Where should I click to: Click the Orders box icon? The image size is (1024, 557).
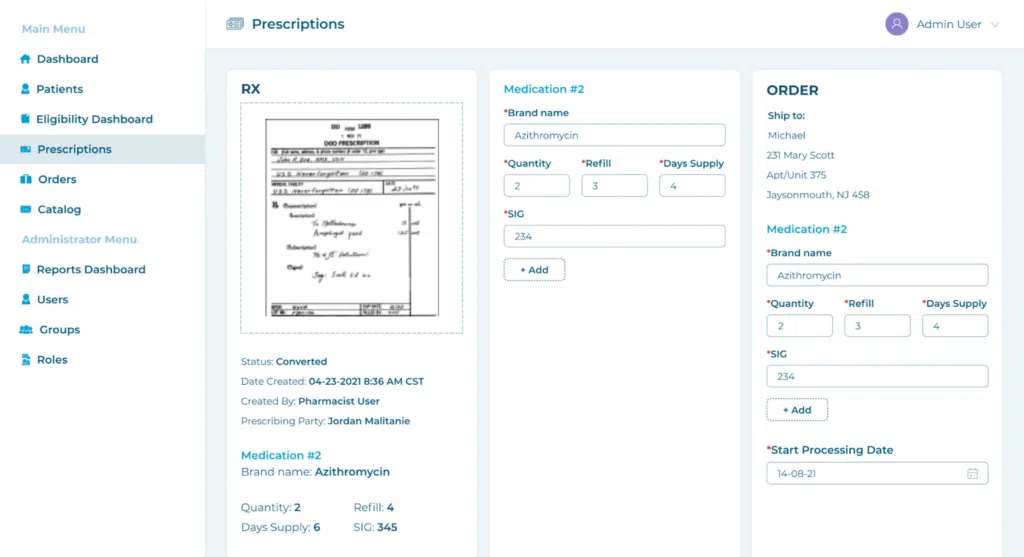point(25,179)
